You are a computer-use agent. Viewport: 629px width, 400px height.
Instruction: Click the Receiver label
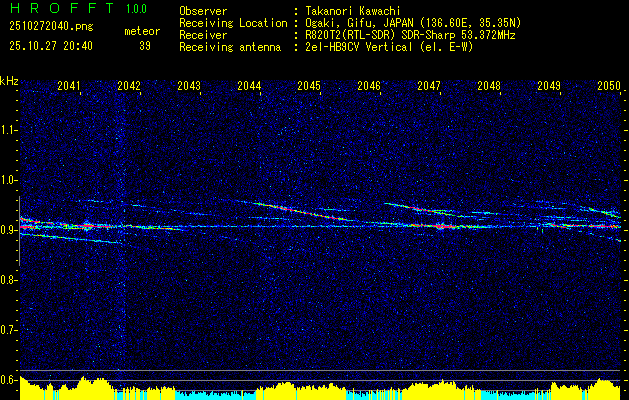pos(203,35)
